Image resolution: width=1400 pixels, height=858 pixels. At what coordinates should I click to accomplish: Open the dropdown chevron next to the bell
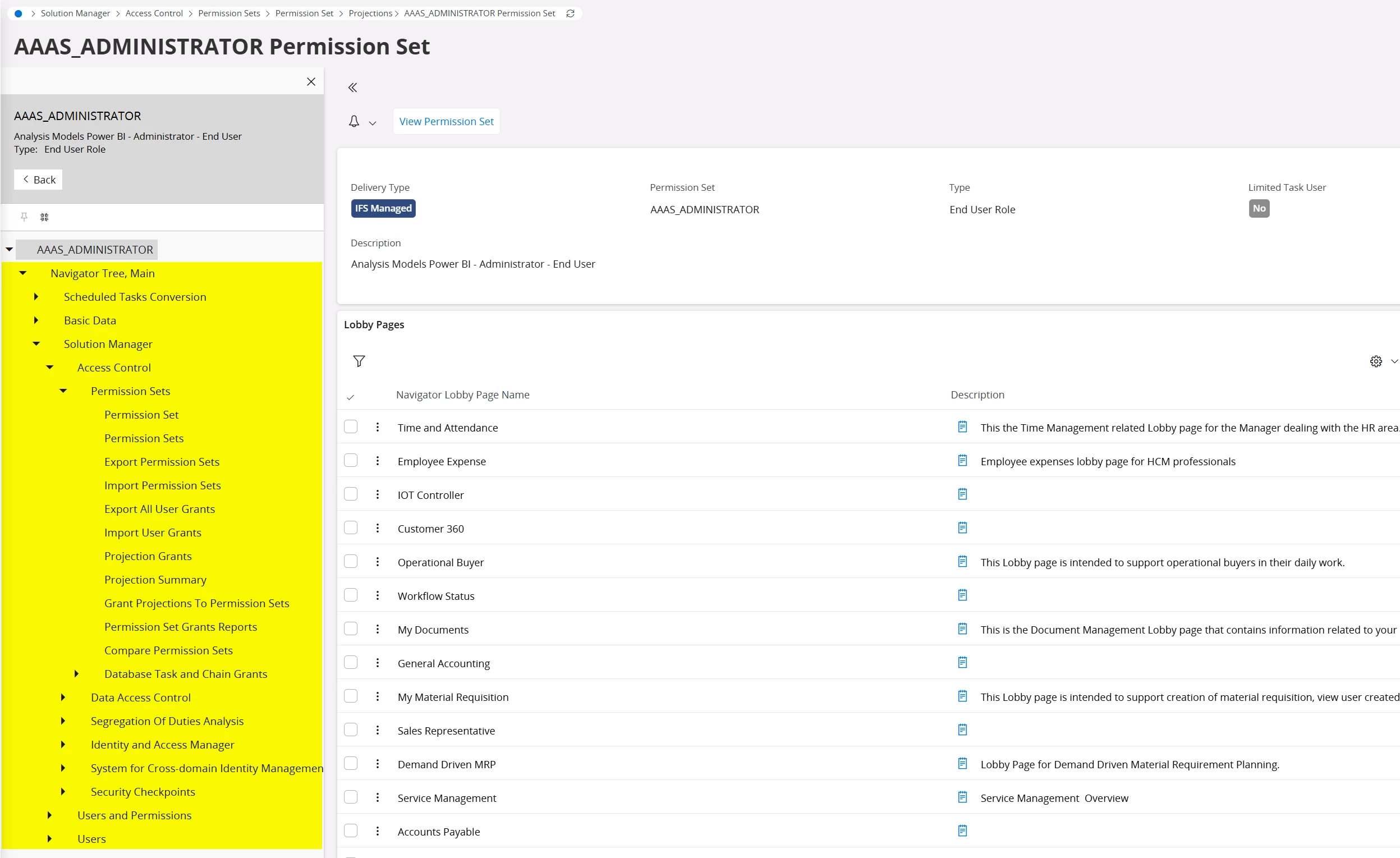point(373,123)
